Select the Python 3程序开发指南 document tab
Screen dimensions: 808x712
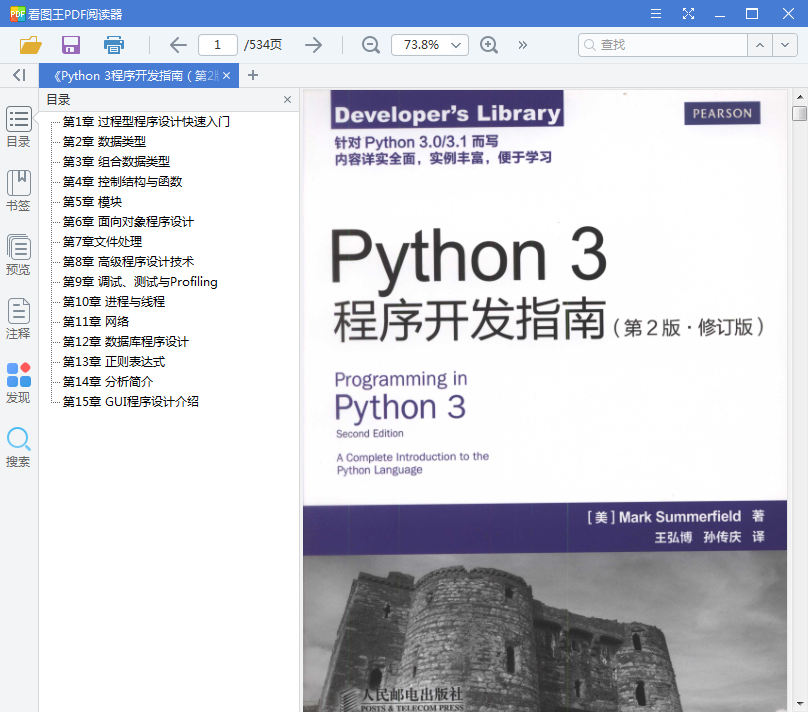tap(137, 76)
